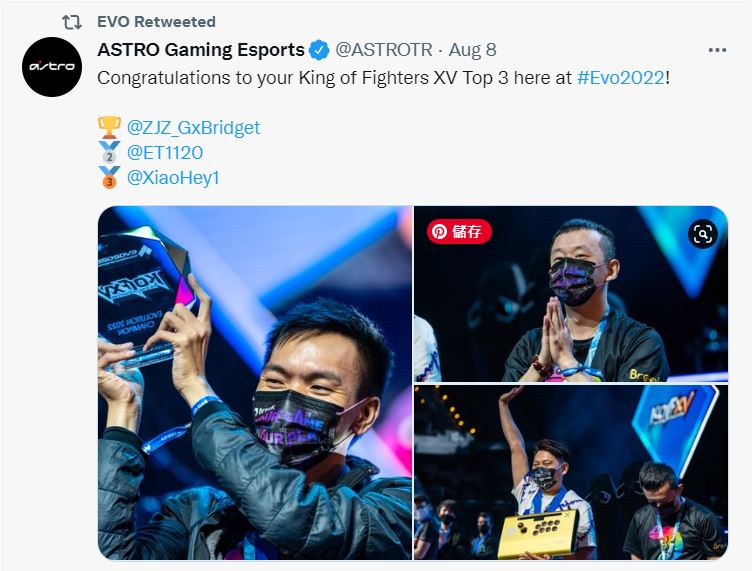
Task: Open the three-dot more options menu
Action: (717, 50)
